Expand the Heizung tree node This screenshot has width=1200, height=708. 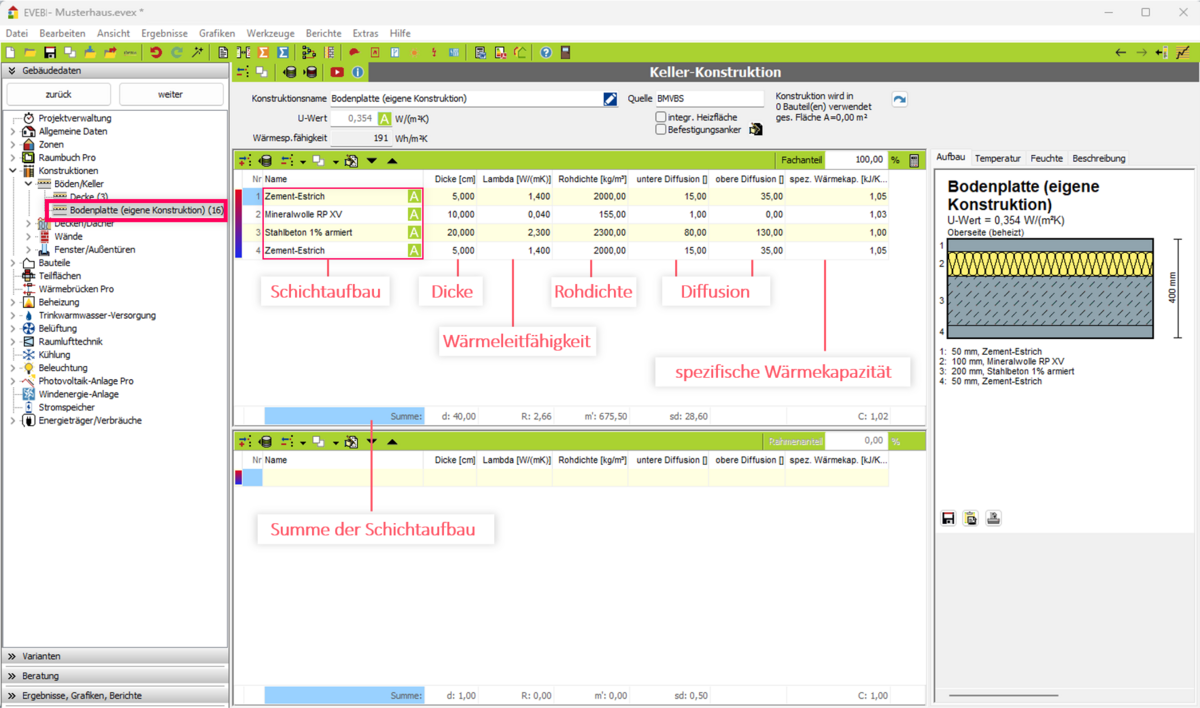[x=13, y=302]
